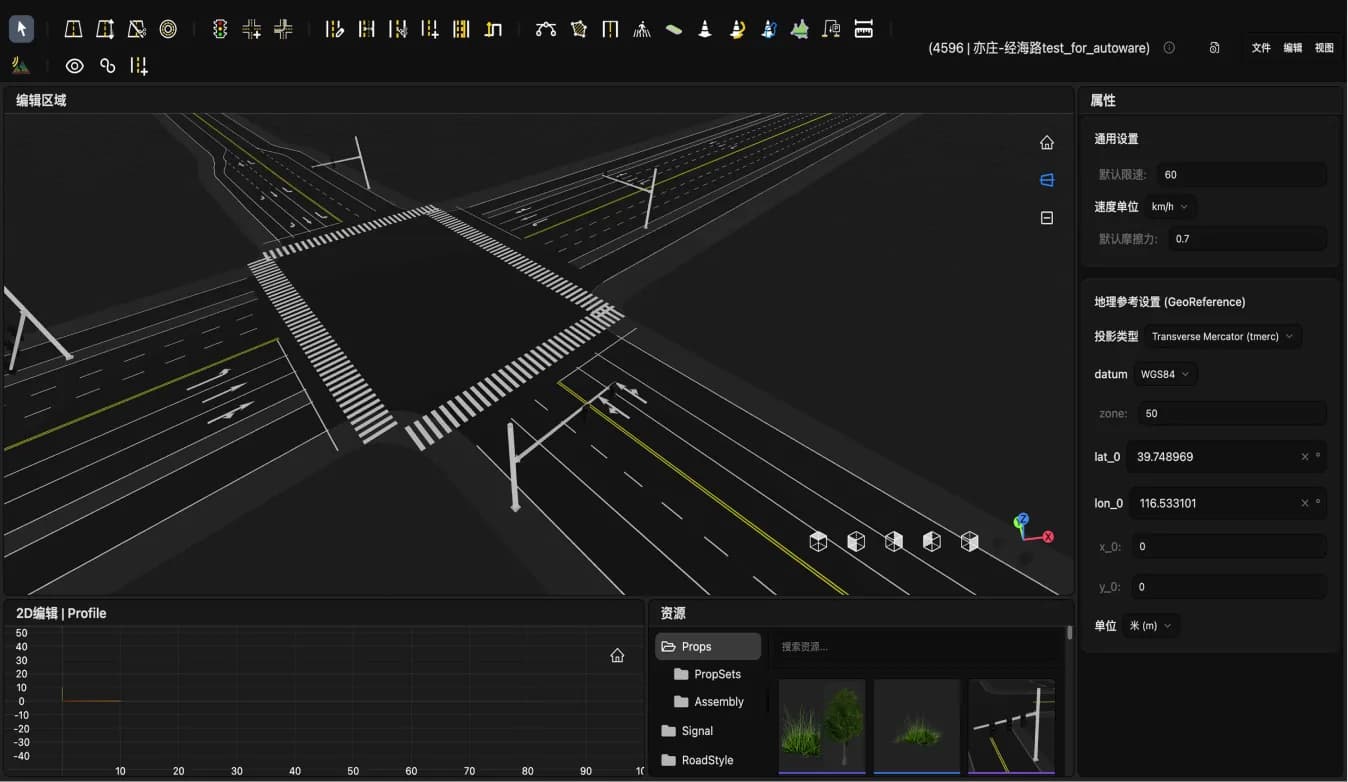Select the U-turn lane tool

tap(493, 29)
